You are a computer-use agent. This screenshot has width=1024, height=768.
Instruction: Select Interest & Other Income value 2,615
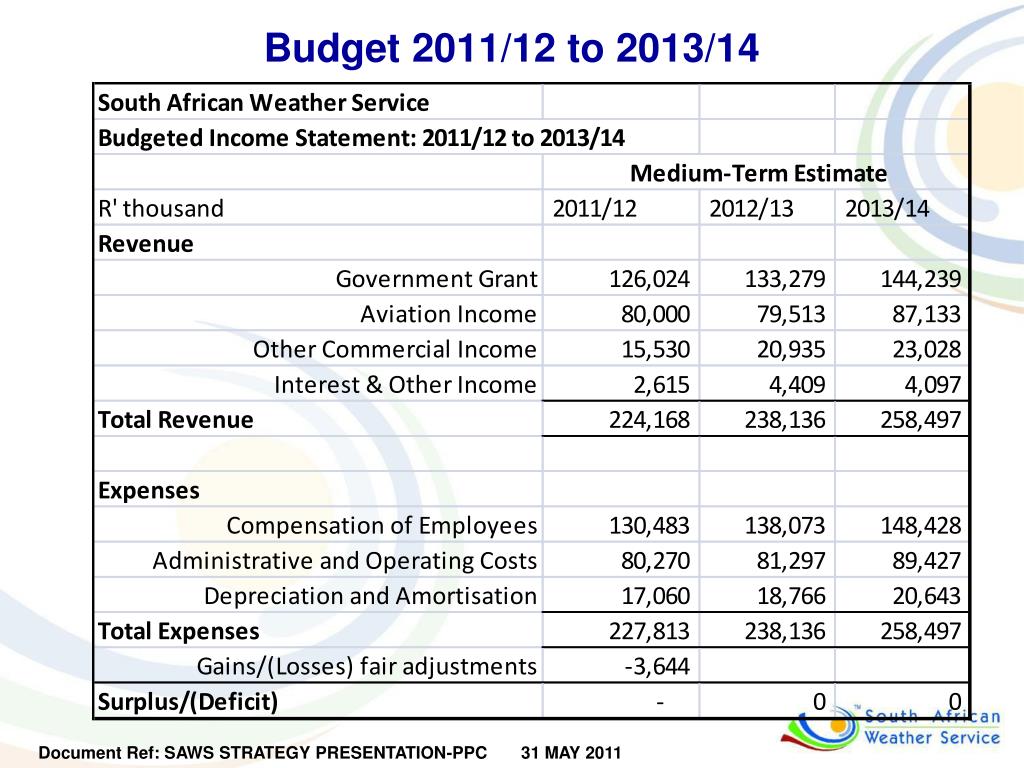point(661,385)
